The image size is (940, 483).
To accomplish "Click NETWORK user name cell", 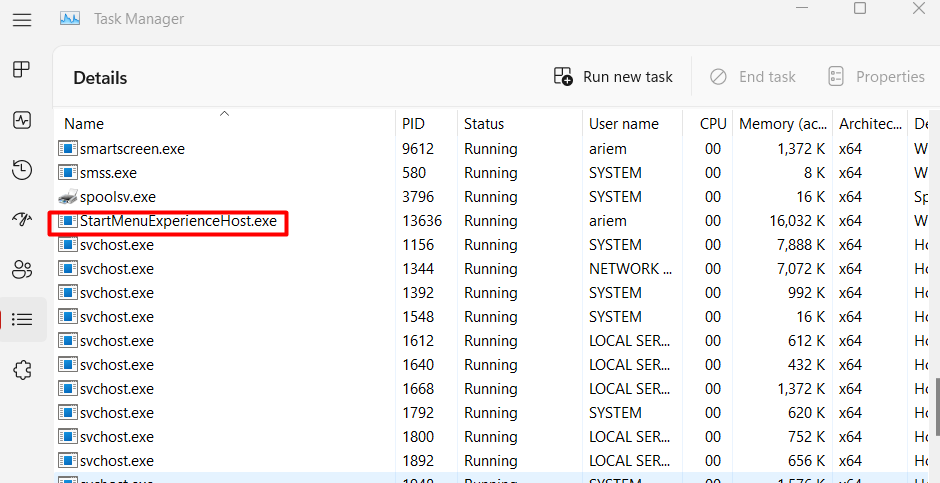I will pyautogui.click(x=630, y=268).
